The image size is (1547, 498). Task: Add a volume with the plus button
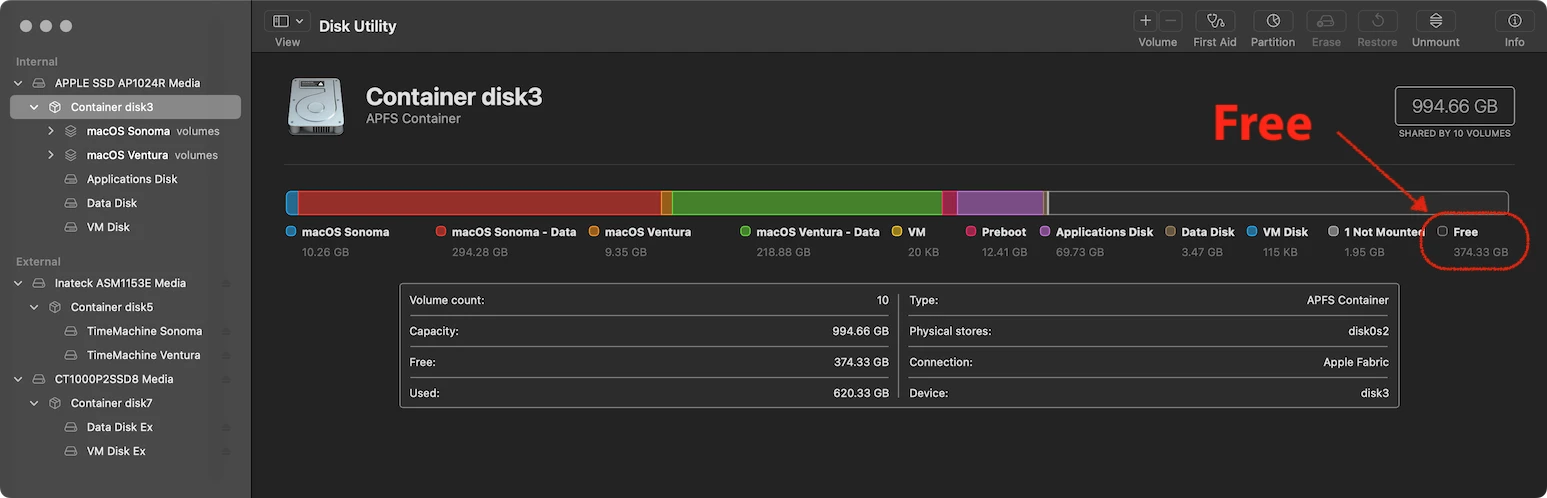1145,21
